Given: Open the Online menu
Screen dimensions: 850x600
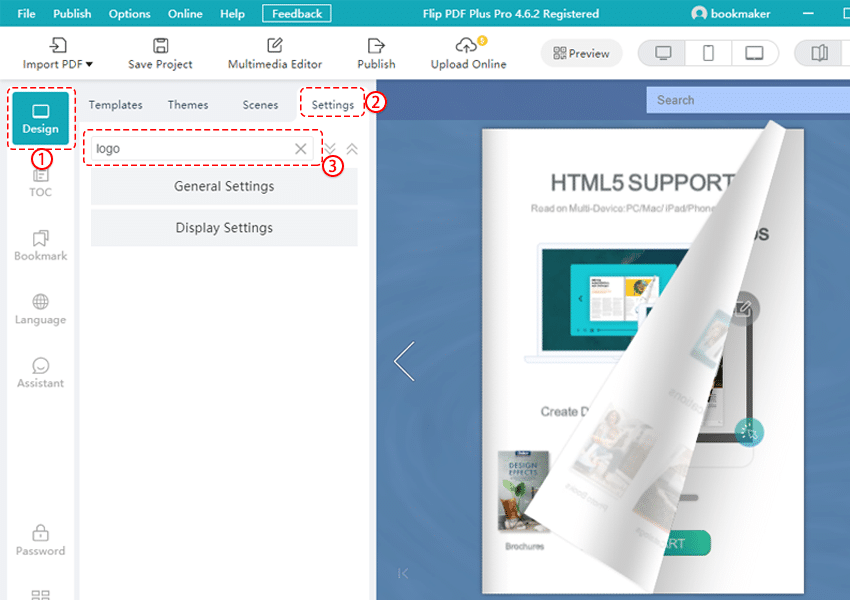Looking at the screenshot, I should 185,14.
